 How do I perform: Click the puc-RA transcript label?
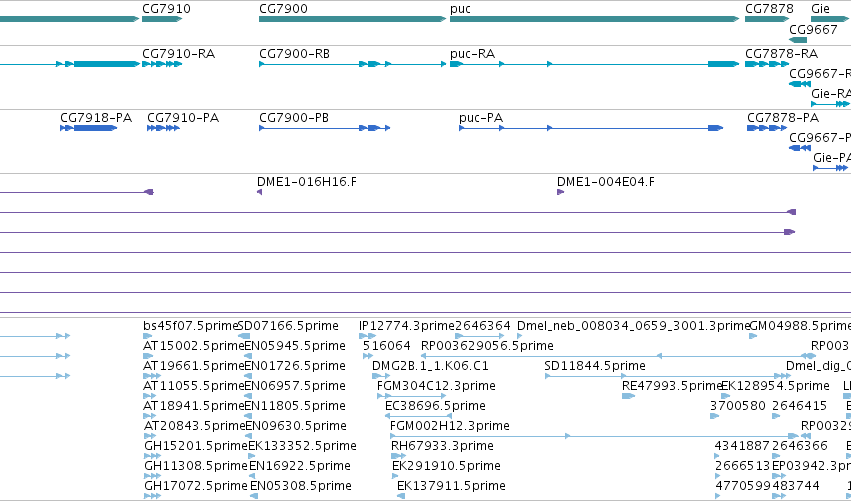(473, 54)
